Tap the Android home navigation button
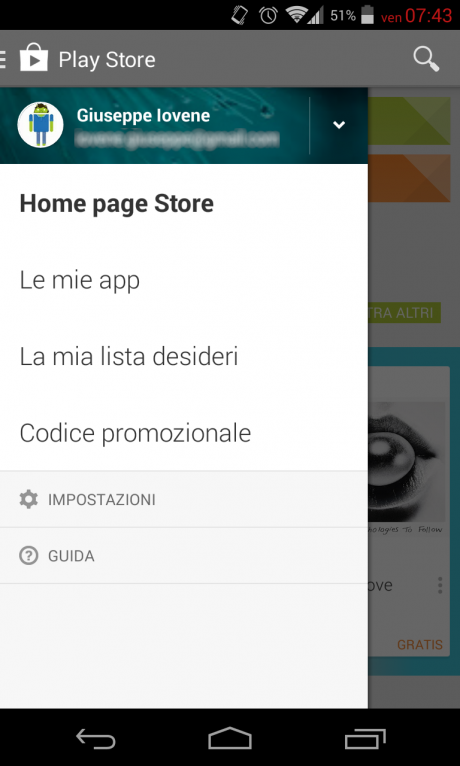Viewport: 460px width, 766px height. pyautogui.click(x=230, y=738)
